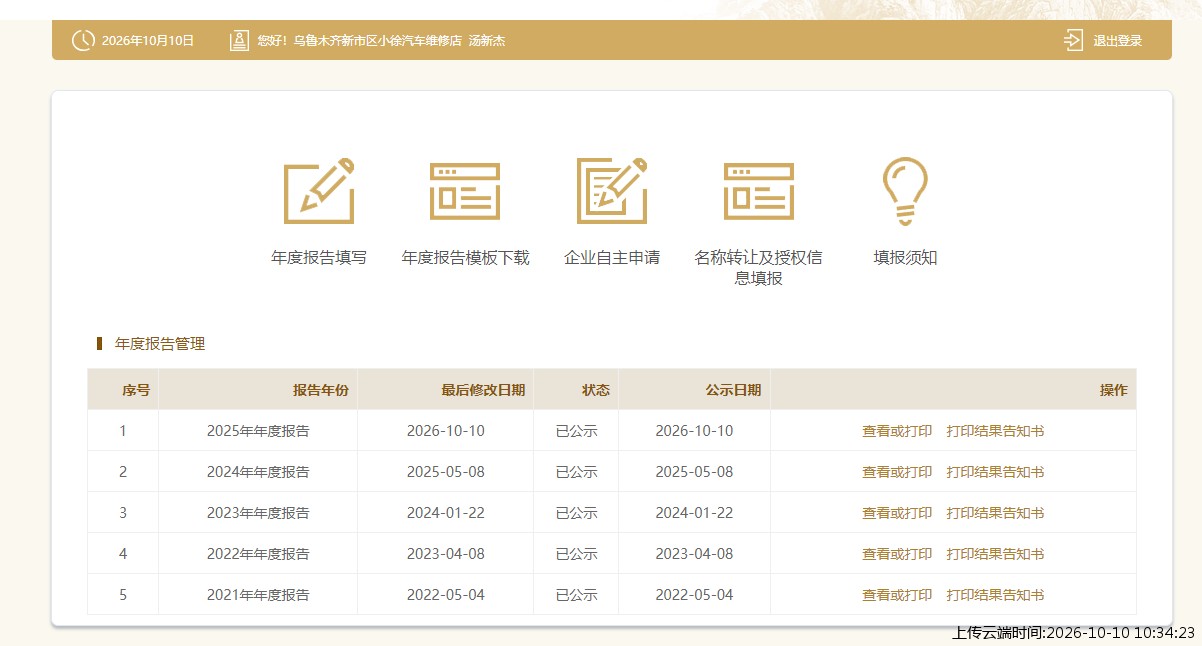Click the 填报须知 lightbulb icon
This screenshot has height=646, width=1202.
pyautogui.click(x=905, y=191)
